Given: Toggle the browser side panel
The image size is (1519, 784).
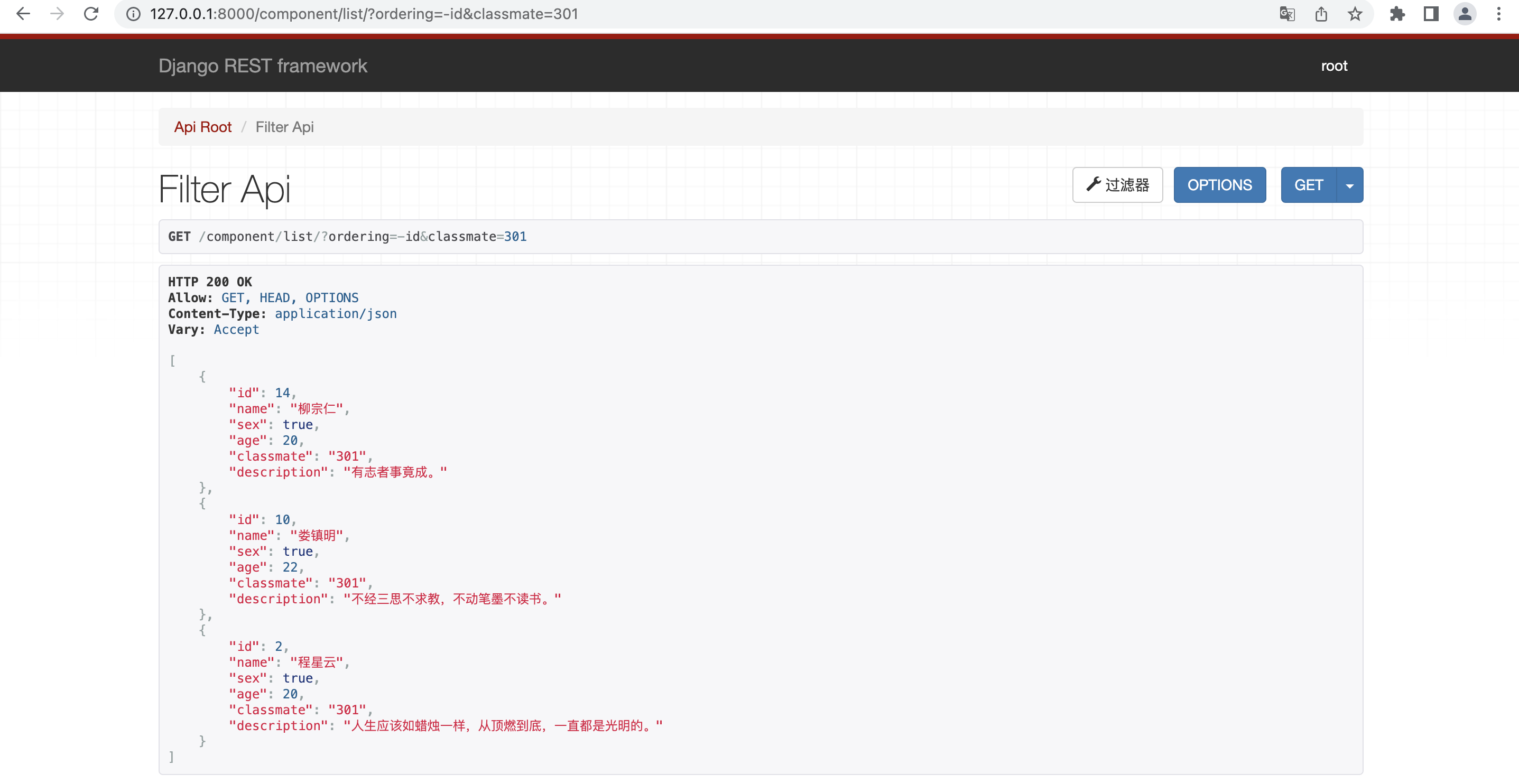Looking at the screenshot, I should [1431, 14].
